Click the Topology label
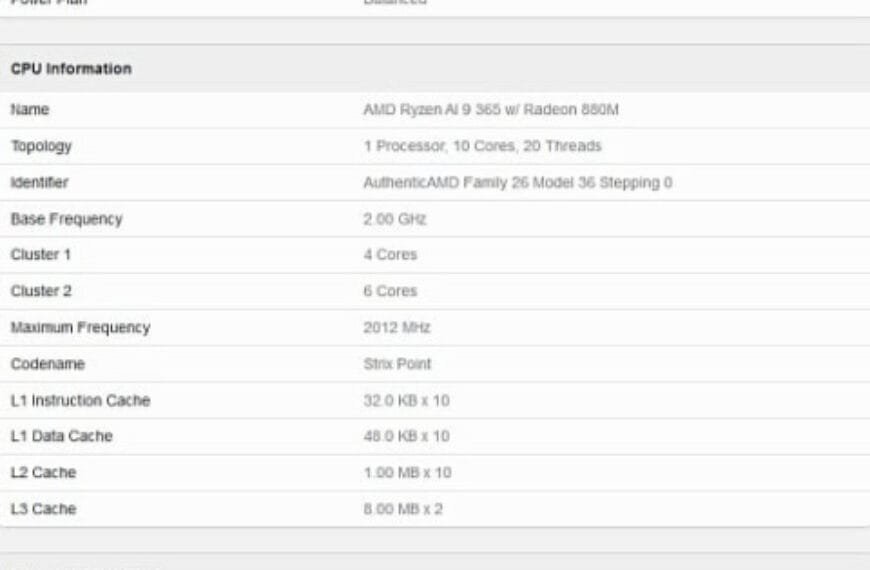The height and width of the screenshot is (570, 870). 42,146
